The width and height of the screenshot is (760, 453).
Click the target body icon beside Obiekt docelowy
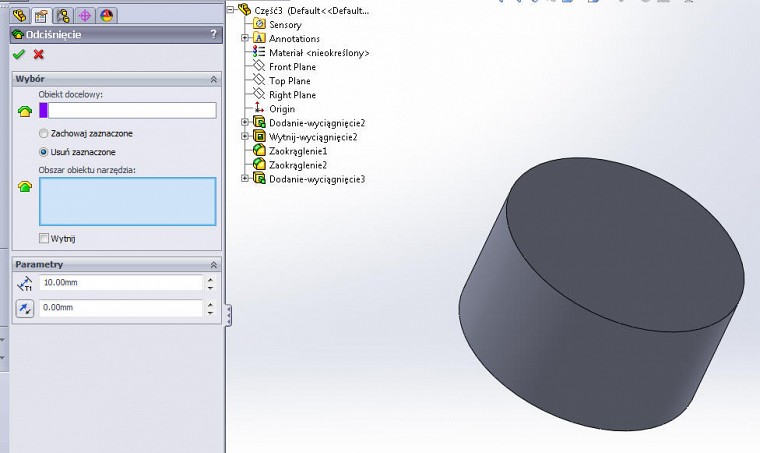[x=25, y=111]
